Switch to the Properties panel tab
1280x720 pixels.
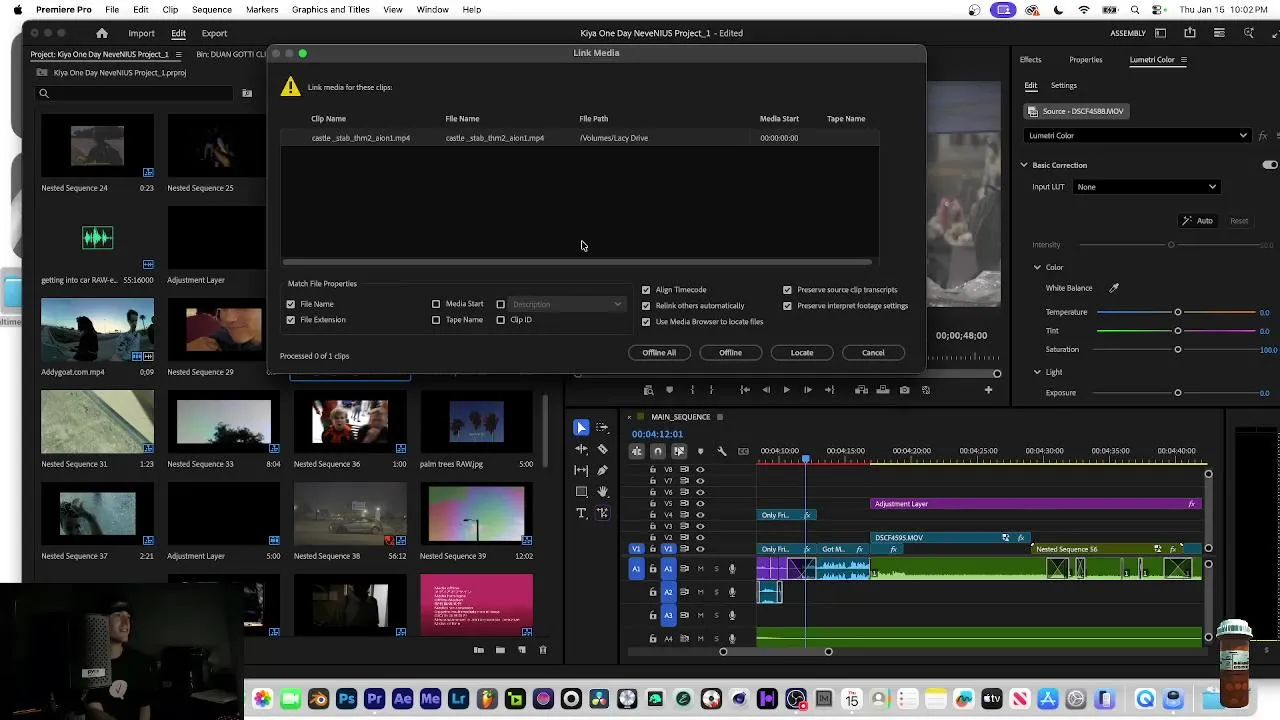(x=1085, y=60)
